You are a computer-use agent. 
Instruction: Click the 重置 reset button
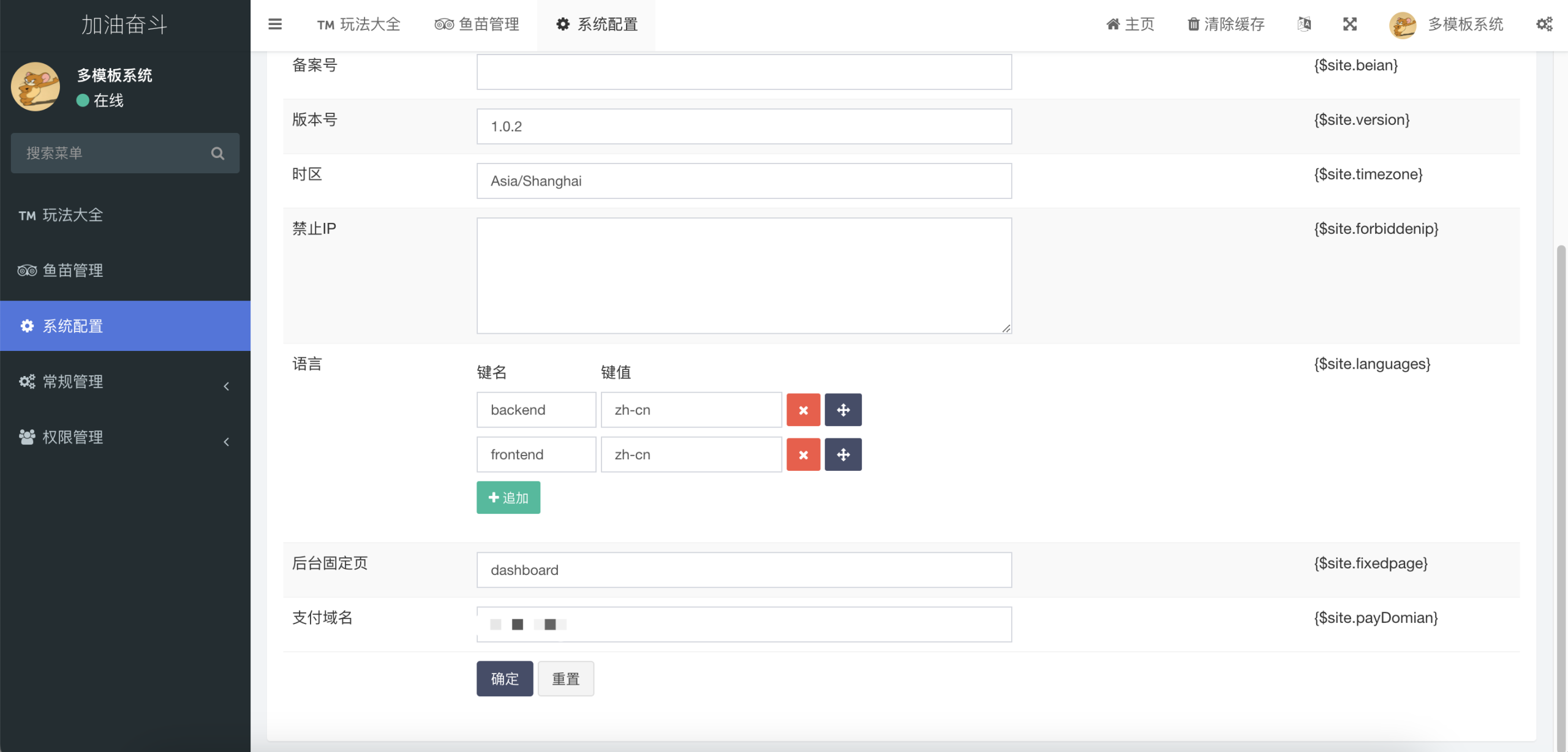coord(565,679)
